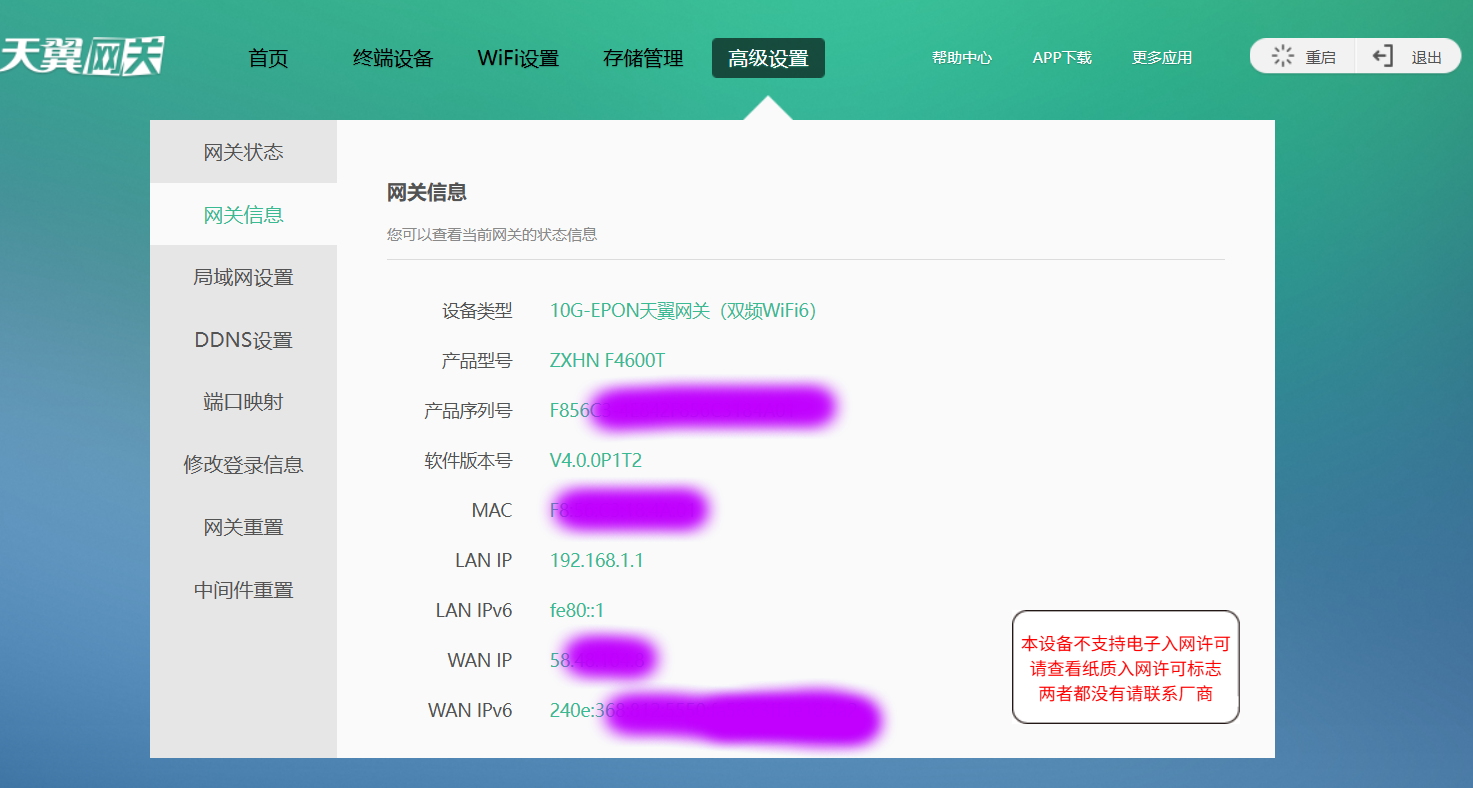Open 帮助中心 link

[962, 58]
